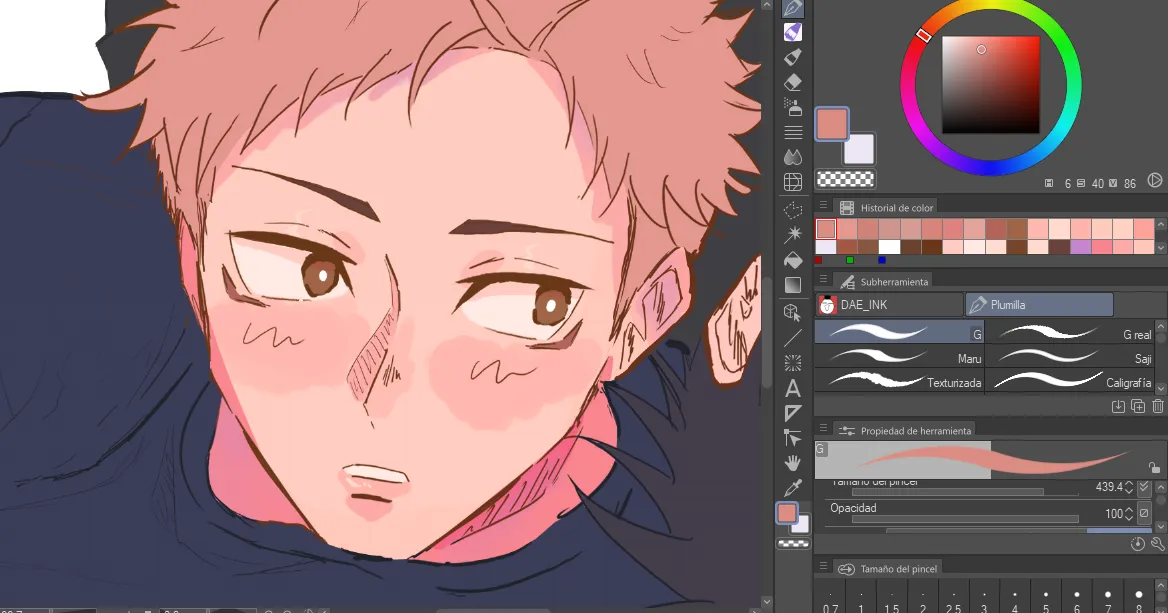Select the Pen tool in the toolbar
Screen dimensions: 1168x613
(793, 7)
